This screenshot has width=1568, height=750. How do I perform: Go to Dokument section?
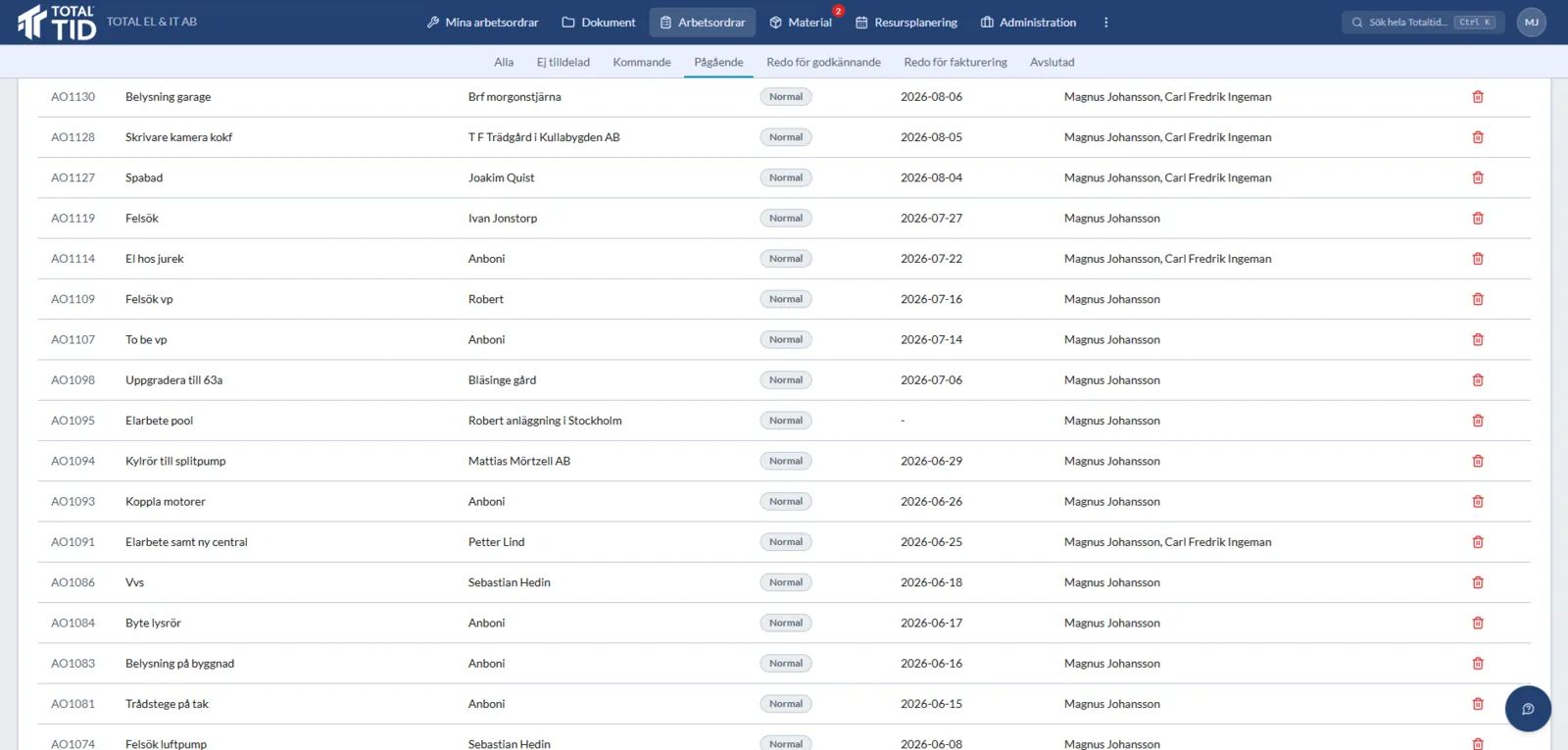pyautogui.click(x=599, y=23)
